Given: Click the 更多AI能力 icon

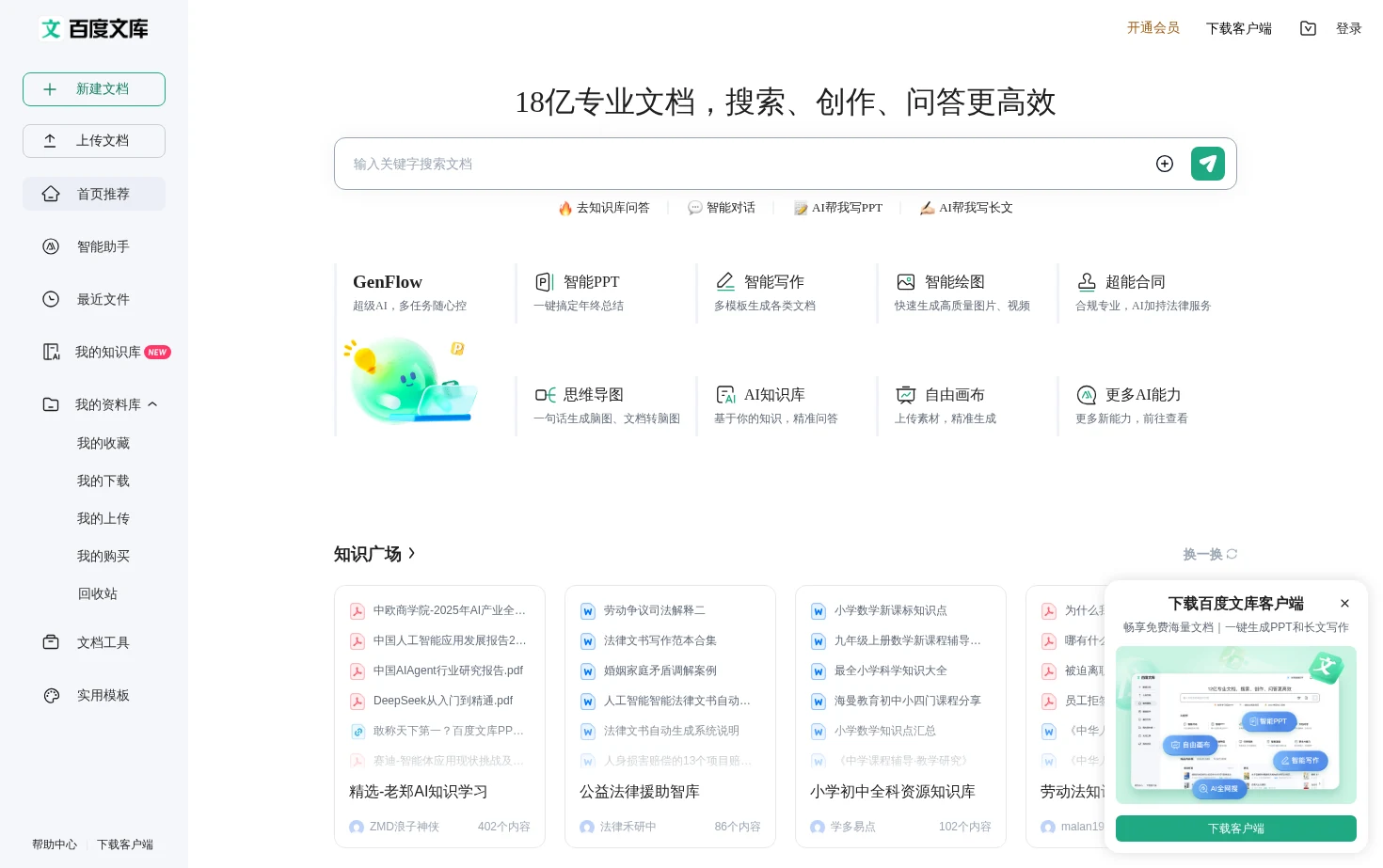Looking at the screenshot, I should click(1087, 395).
